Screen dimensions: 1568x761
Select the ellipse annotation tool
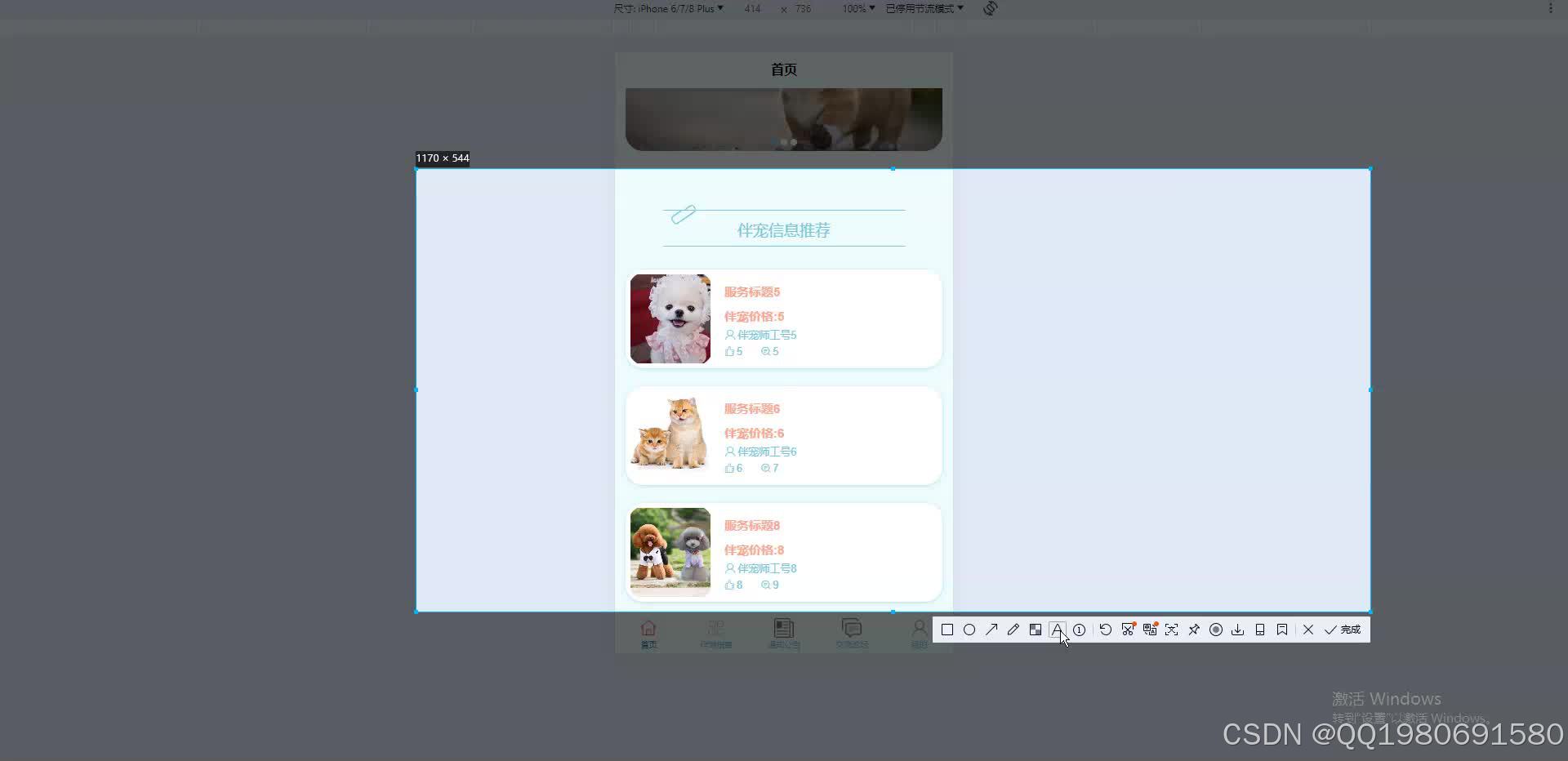click(x=969, y=630)
